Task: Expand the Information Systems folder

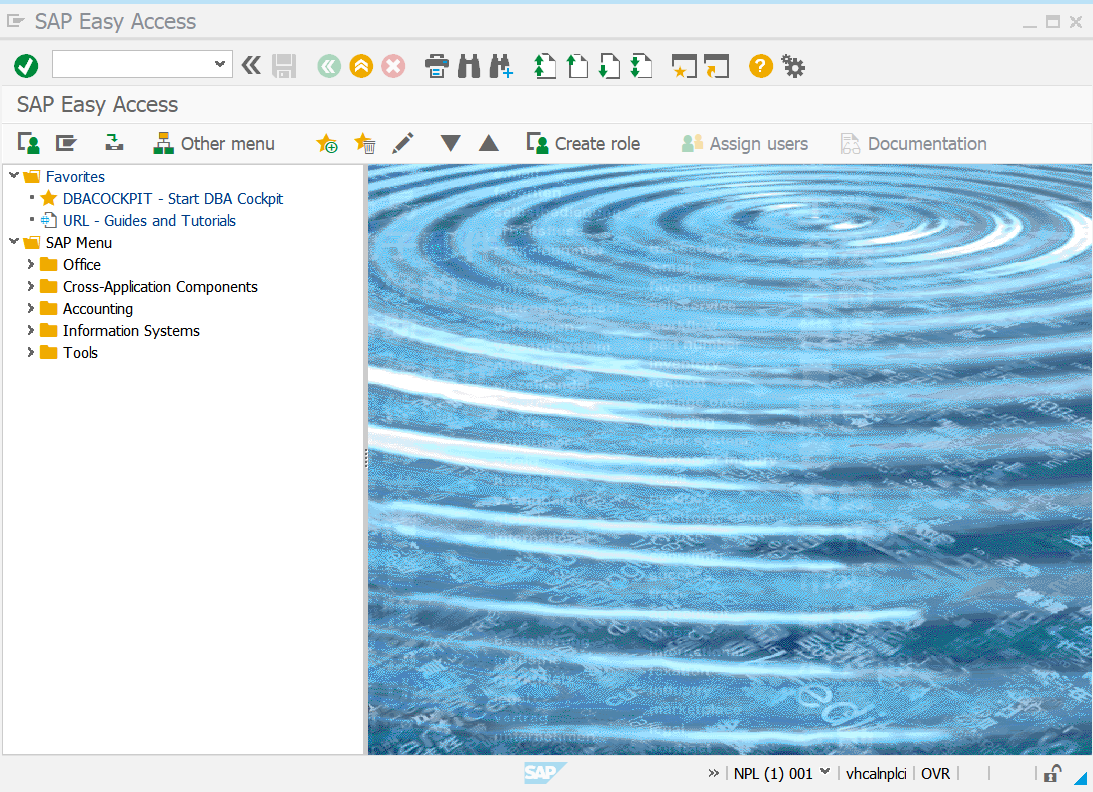Action: 31,330
